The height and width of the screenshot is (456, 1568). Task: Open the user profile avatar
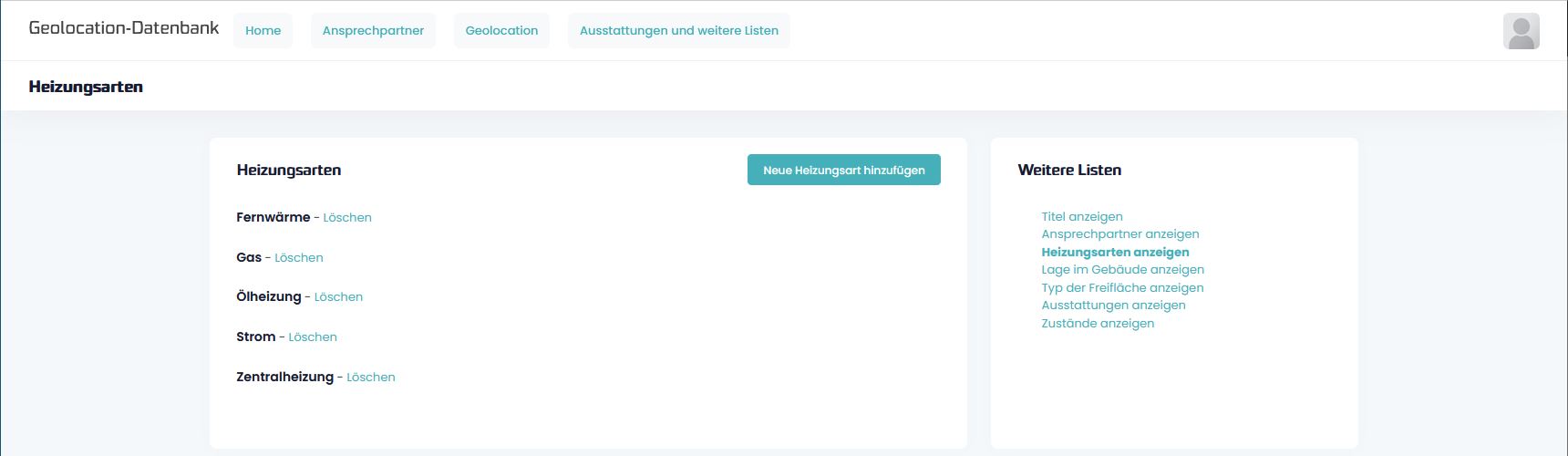coord(1521,31)
